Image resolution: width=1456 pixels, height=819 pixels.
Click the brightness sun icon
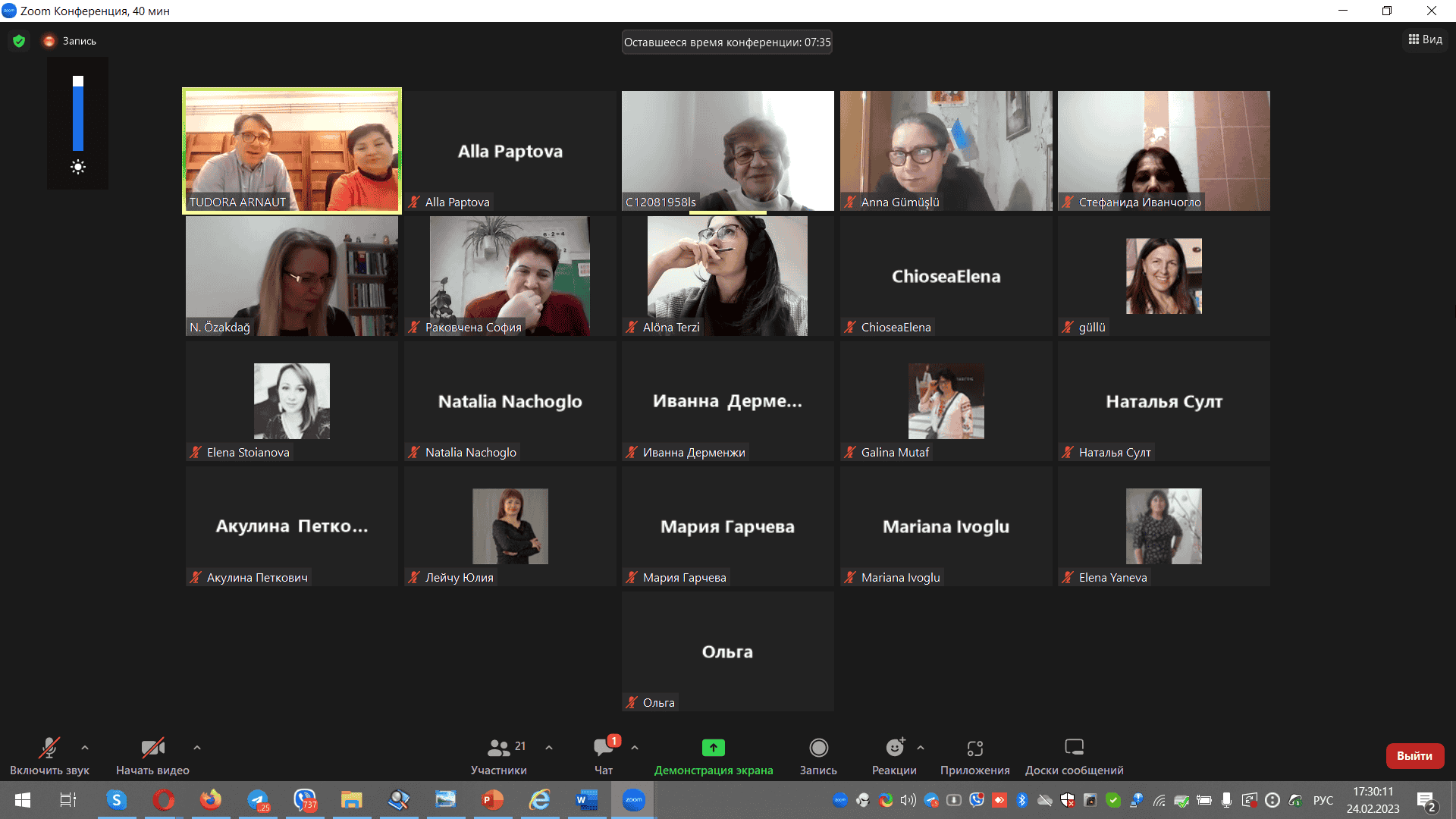tap(78, 168)
